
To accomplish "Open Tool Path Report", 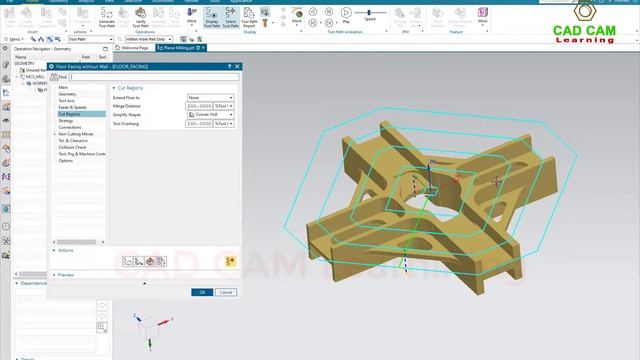I will (x=249, y=18).
